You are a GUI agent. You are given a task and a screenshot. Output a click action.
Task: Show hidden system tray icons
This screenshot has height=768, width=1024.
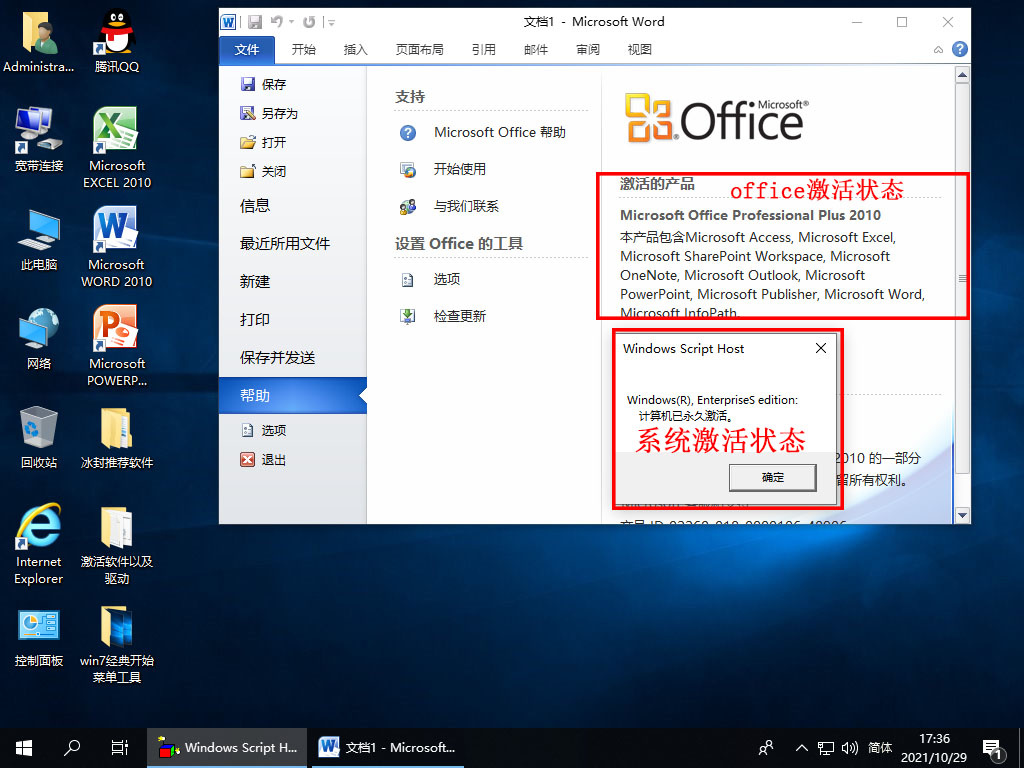tap(802, 748)
